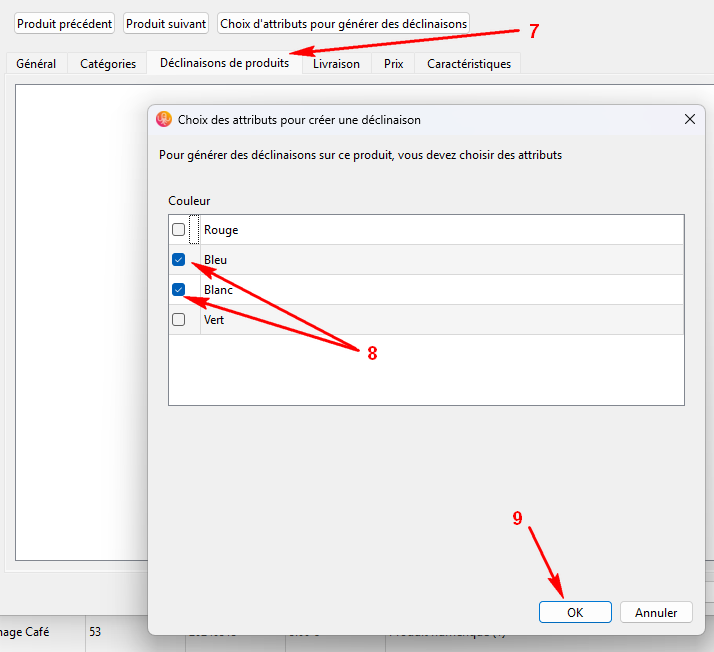
Task: Enable the Vert color checkbox
Action: [178, 320]
